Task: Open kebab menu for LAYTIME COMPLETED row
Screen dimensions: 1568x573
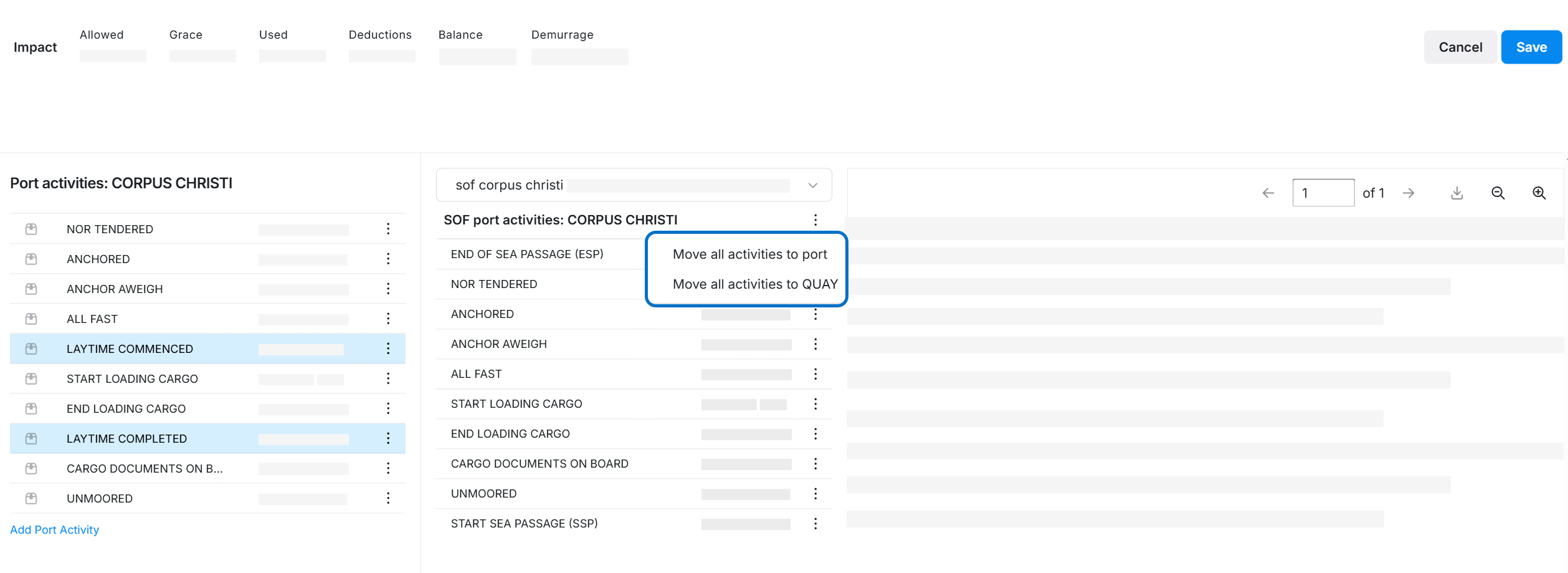Action: (388, 438)
